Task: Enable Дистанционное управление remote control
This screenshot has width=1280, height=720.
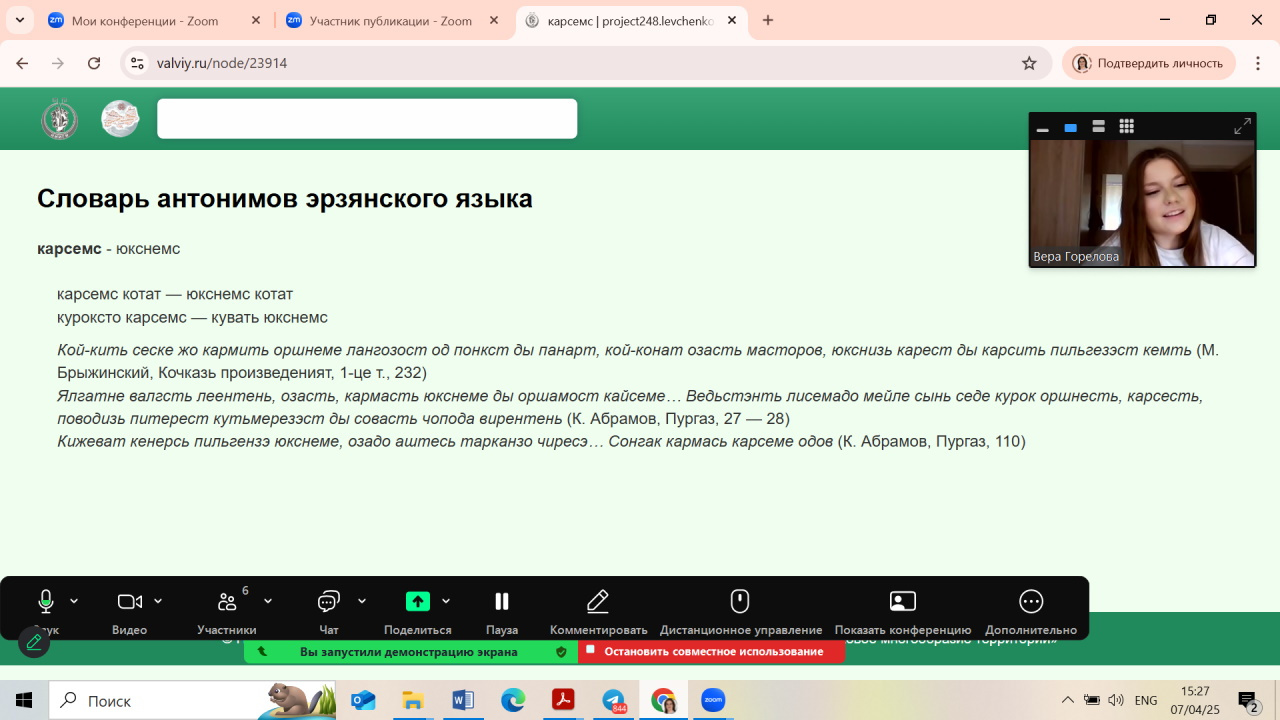Action: coord(740,601)
